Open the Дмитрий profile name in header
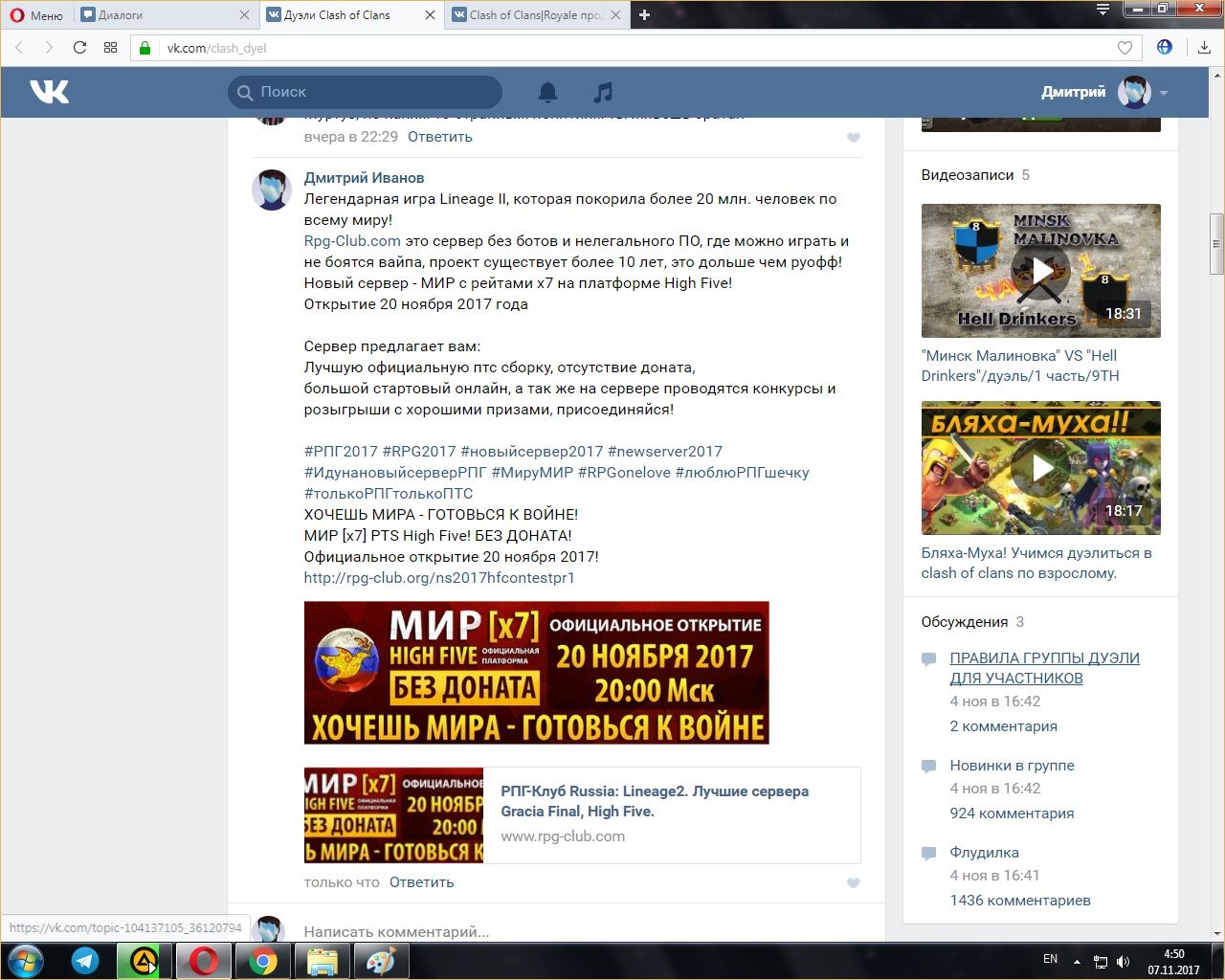Screen dimensions: 1225x980 1073,92
